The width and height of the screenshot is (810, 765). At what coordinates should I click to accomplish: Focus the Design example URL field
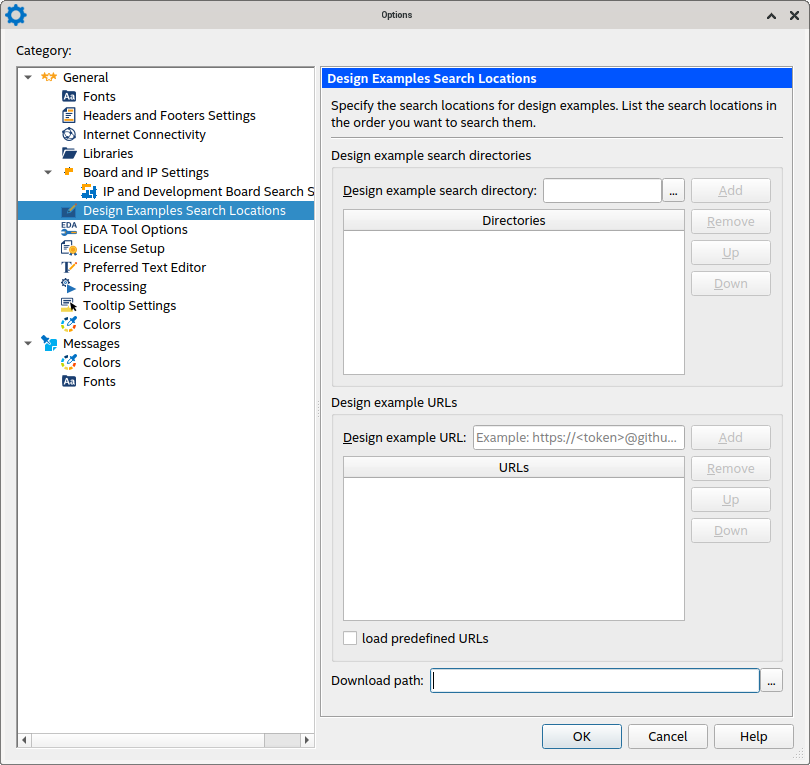pyautogui.click(x=579, y=438)
